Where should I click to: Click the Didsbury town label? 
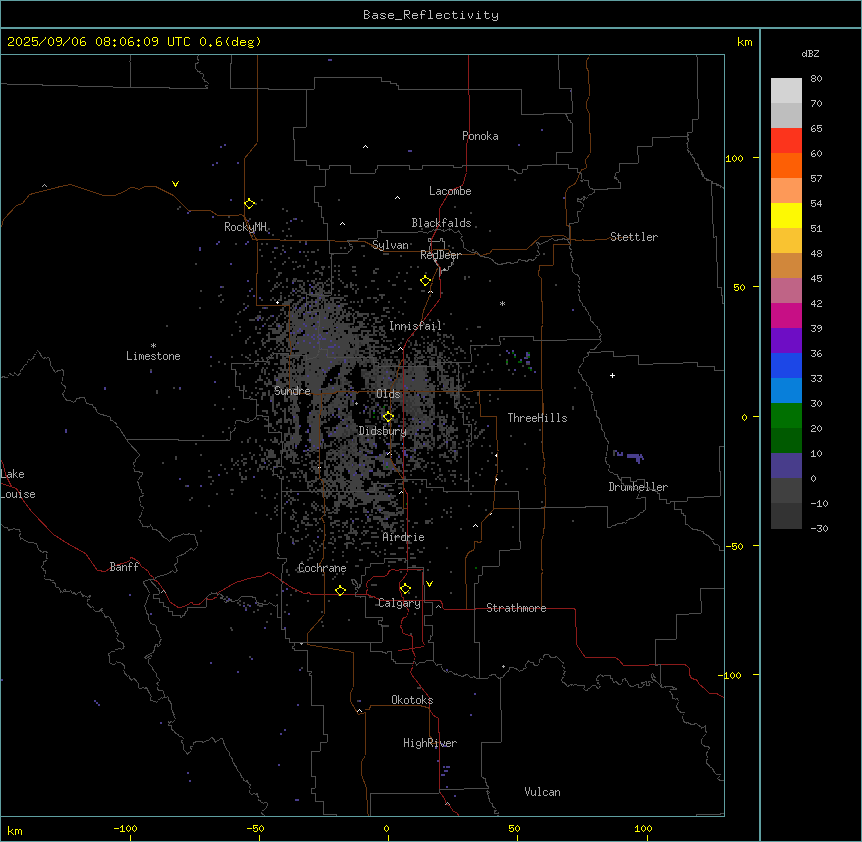click(383, 431)
